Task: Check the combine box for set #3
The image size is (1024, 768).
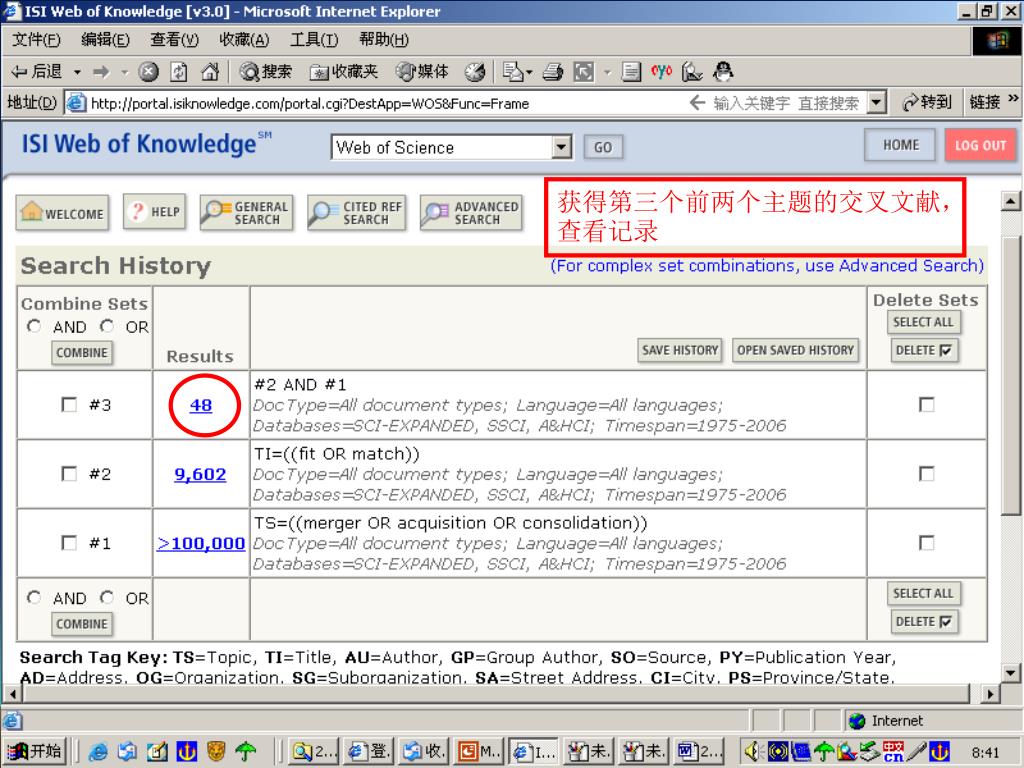Action: (x=69, y=404)
